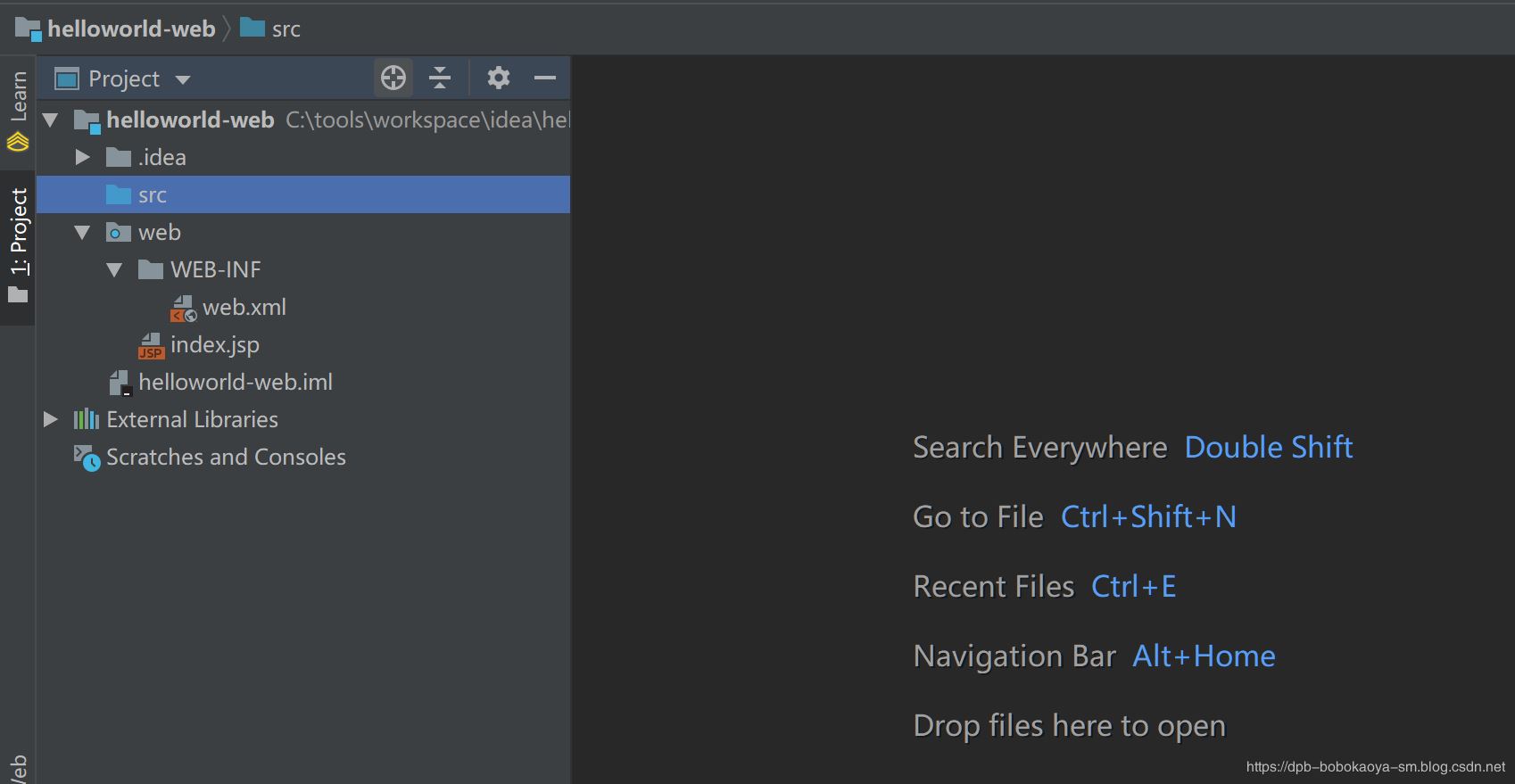Viewport: 1515px width, 784px height.
Task: Click the Alt+Home shortcut hint
Action: point(1204,656)
